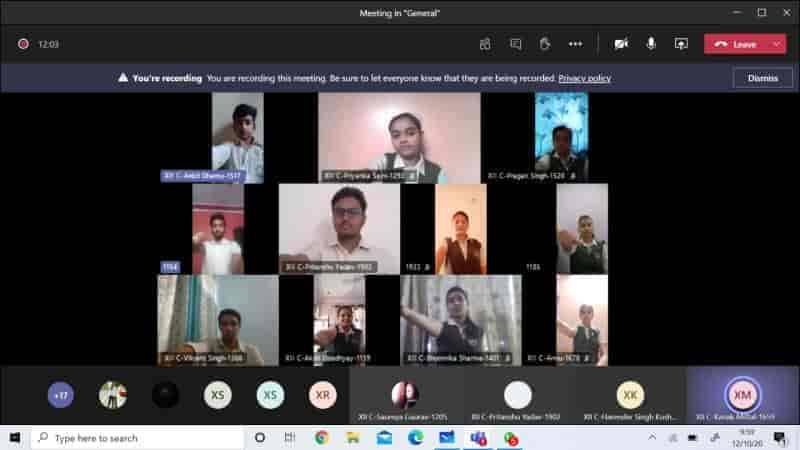
Task: Open Google Chrome from the taskbar
Action: [322, 438]
